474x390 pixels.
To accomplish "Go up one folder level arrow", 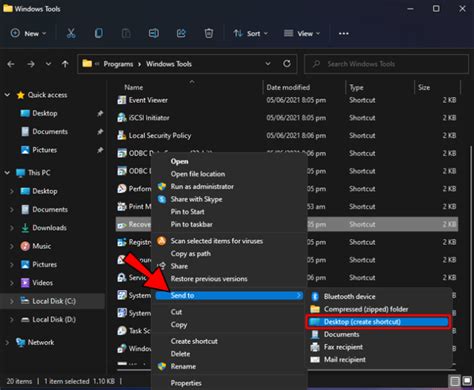I will tap(65, 64).
